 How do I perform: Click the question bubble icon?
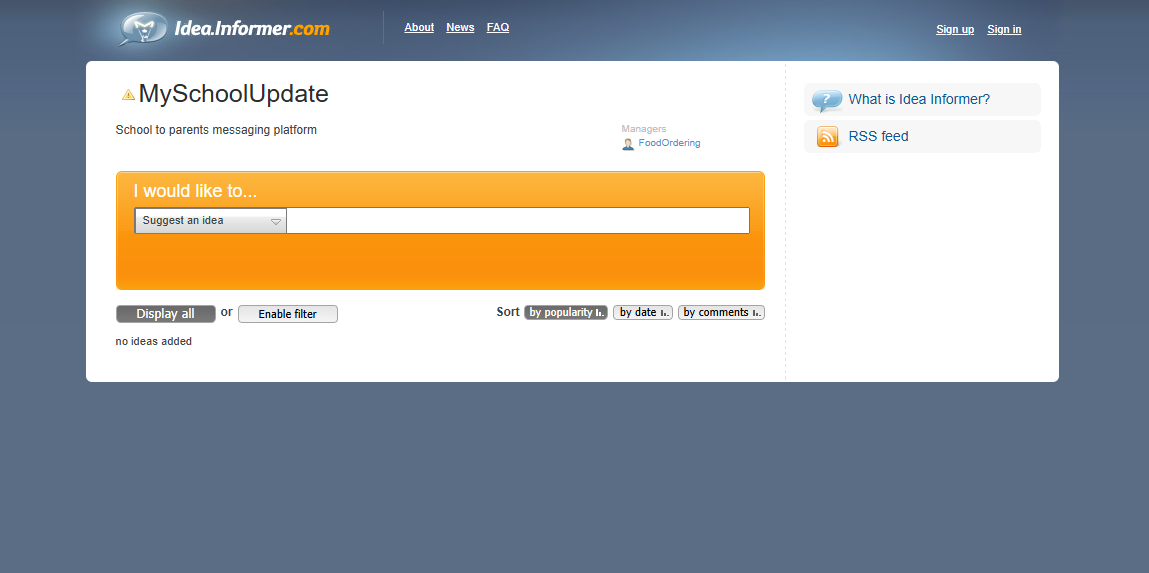click(827, 100)
